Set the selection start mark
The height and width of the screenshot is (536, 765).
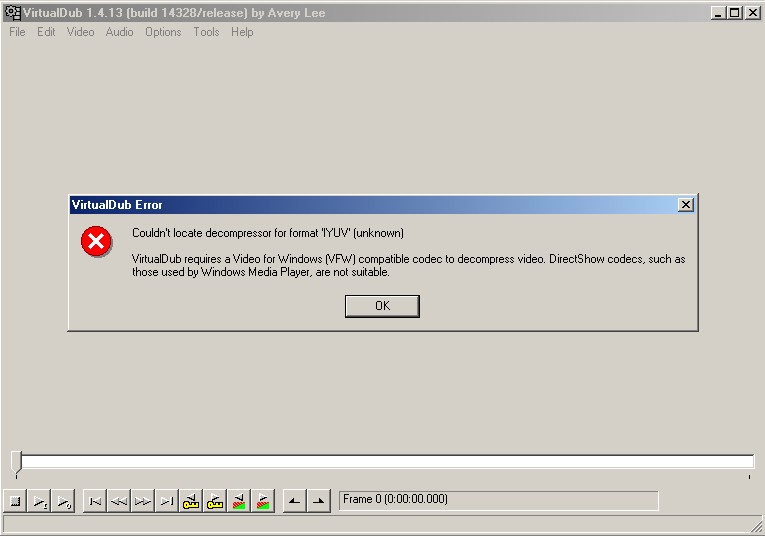click(294, 501)
